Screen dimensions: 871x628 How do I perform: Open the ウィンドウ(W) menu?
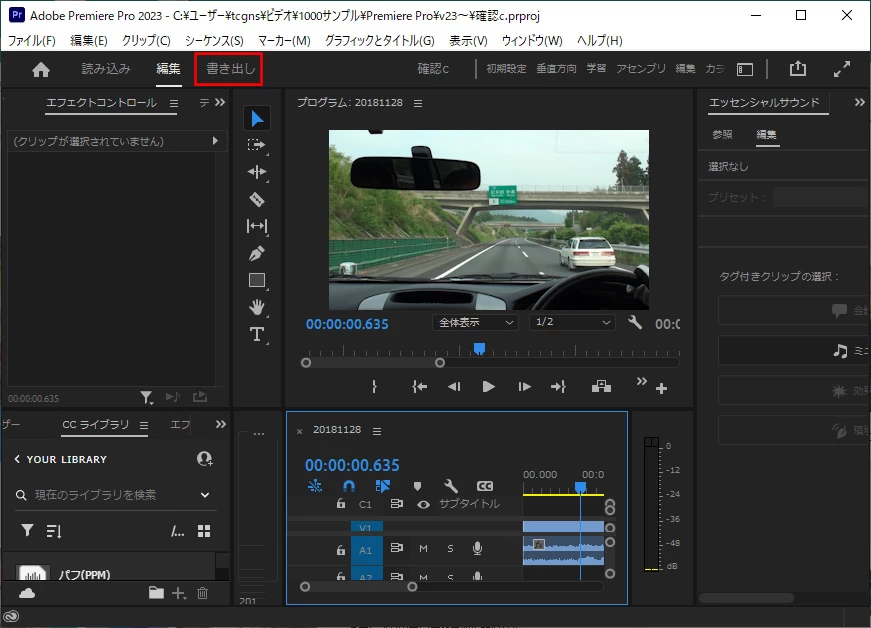[x=532, y=41]
